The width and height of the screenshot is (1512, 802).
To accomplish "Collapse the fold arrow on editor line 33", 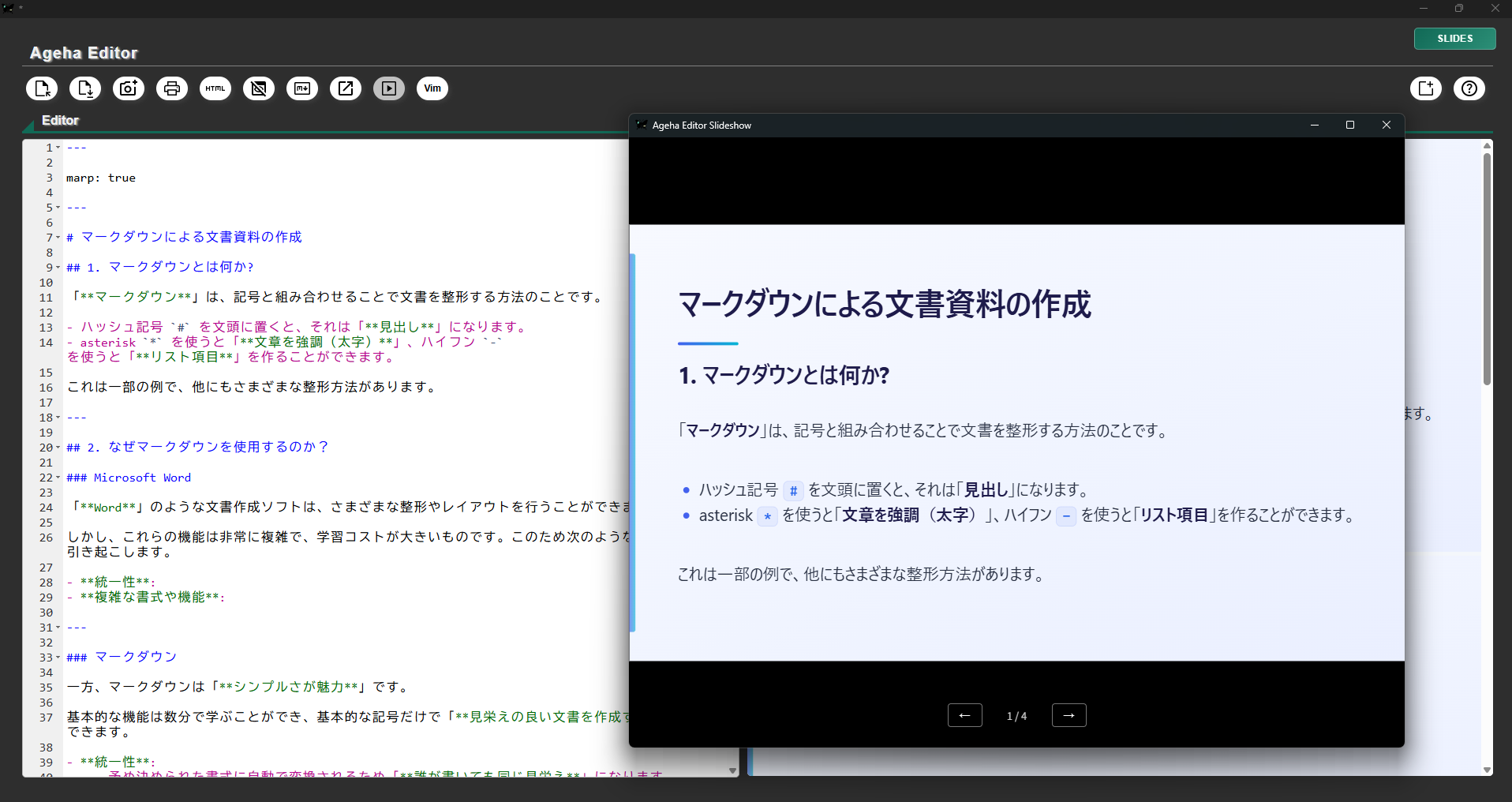I will click(58, 658).
